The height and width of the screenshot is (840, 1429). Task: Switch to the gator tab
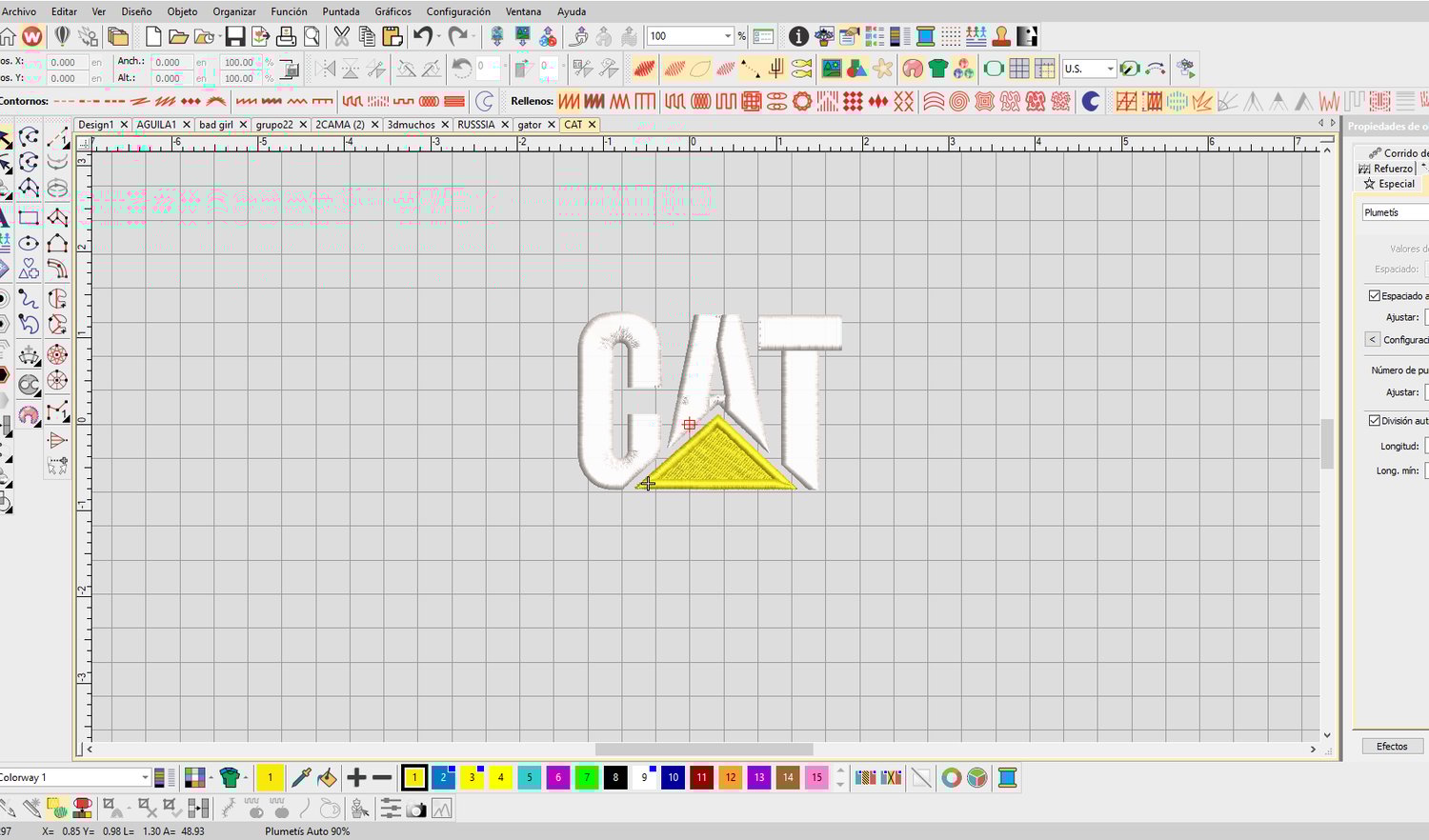[530, 125]
